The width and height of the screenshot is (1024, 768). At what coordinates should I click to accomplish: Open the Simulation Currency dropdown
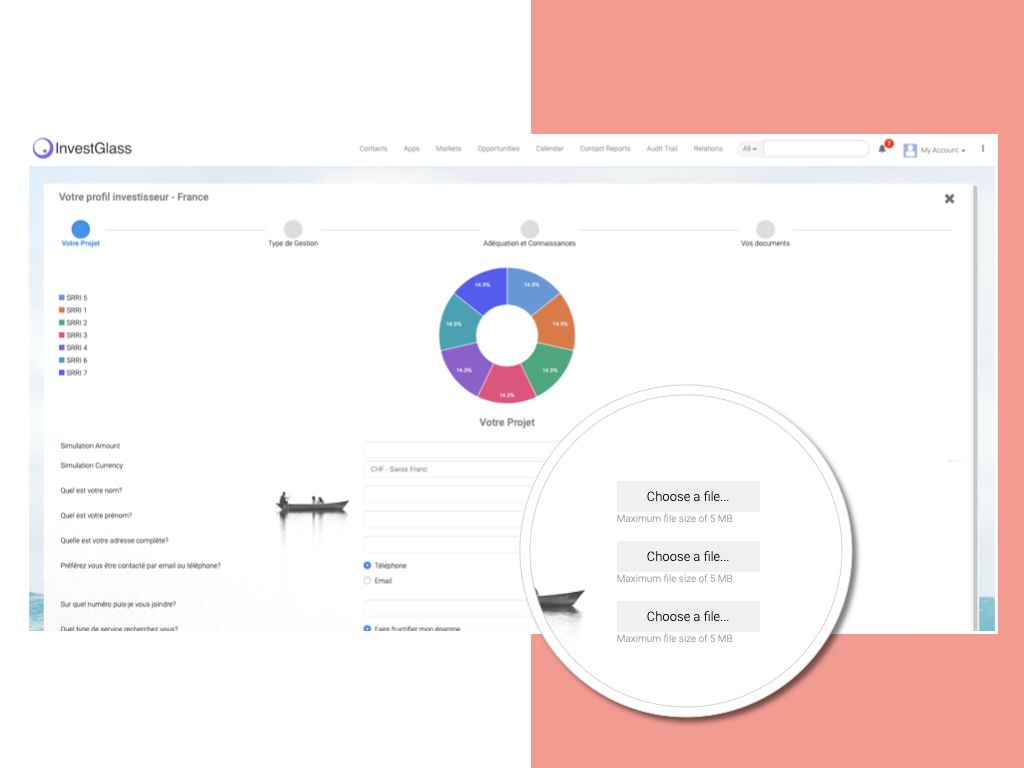(x=450, y=469)
